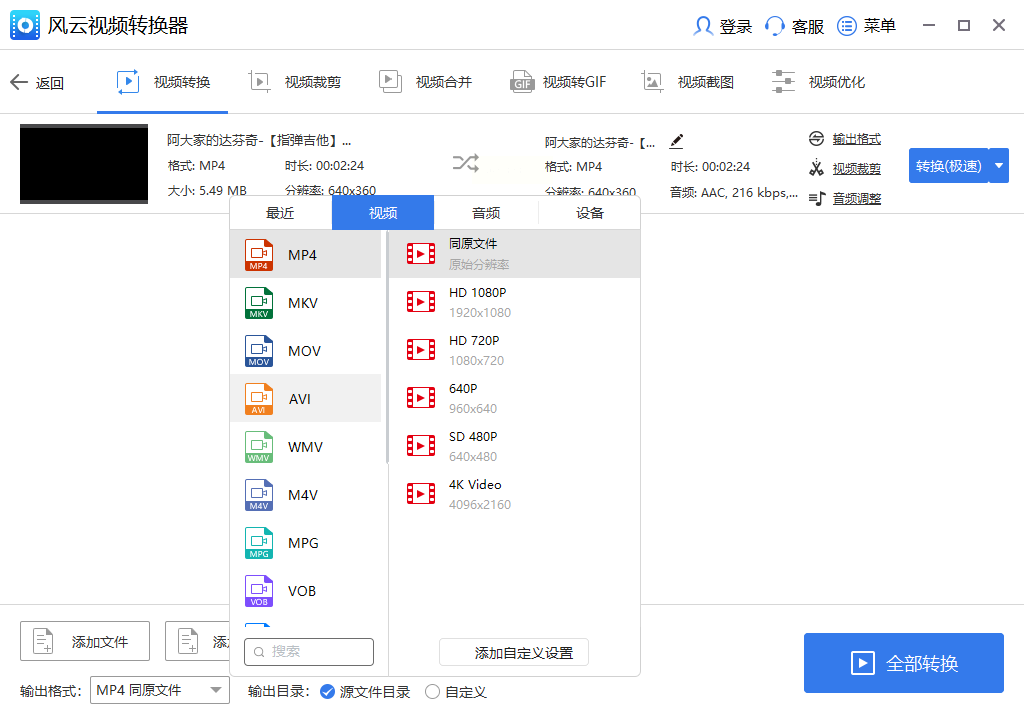The width and height of the screenshot is (1024, 720).
Task: Click 添加自定义设置 button
Action: 514,653
